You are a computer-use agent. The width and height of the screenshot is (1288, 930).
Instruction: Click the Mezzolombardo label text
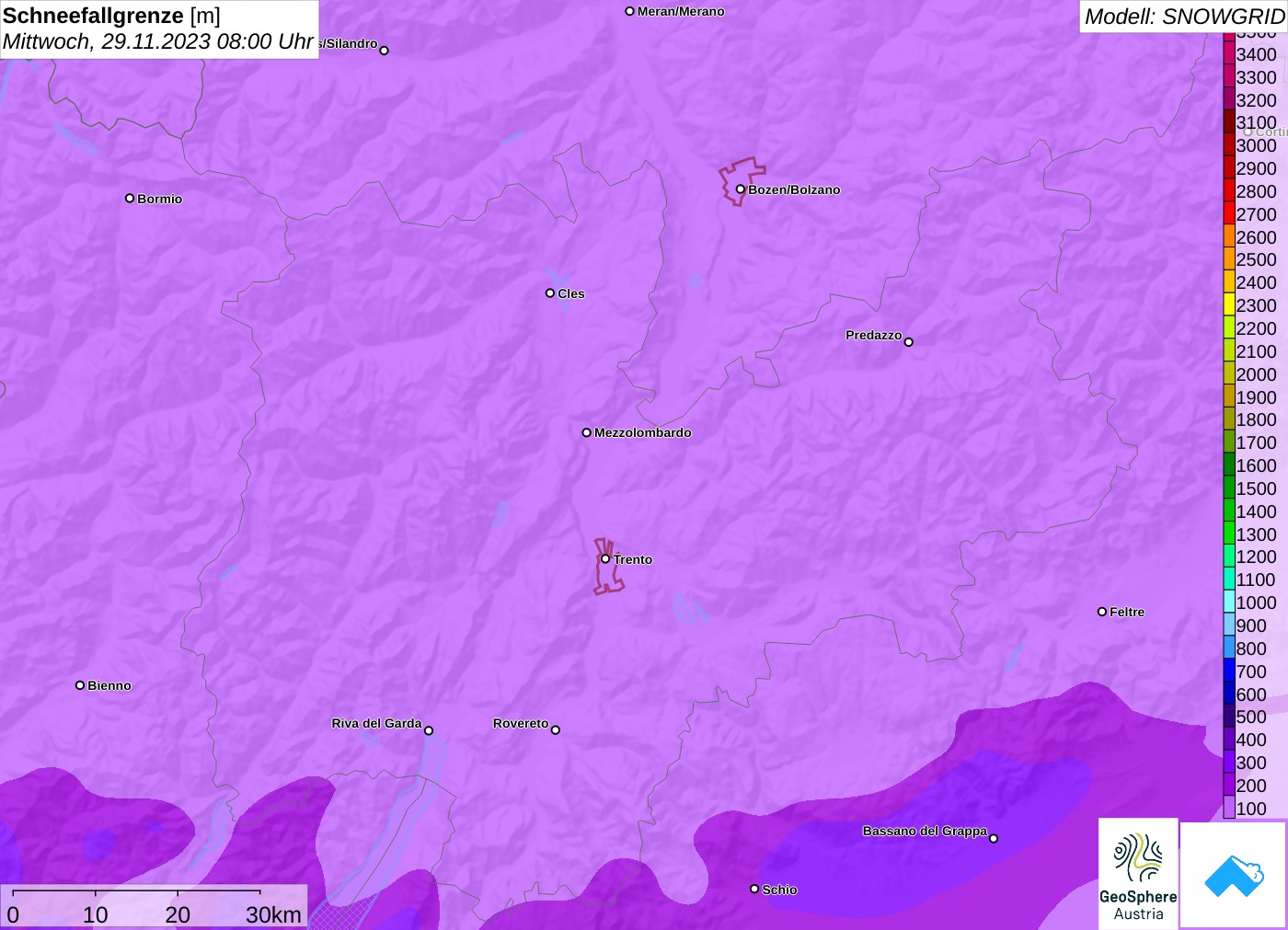point(642,432)
